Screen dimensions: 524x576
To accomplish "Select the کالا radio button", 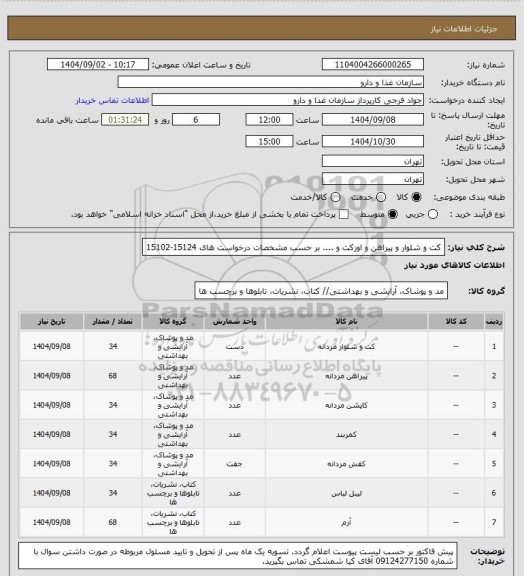I will (416, 197).
